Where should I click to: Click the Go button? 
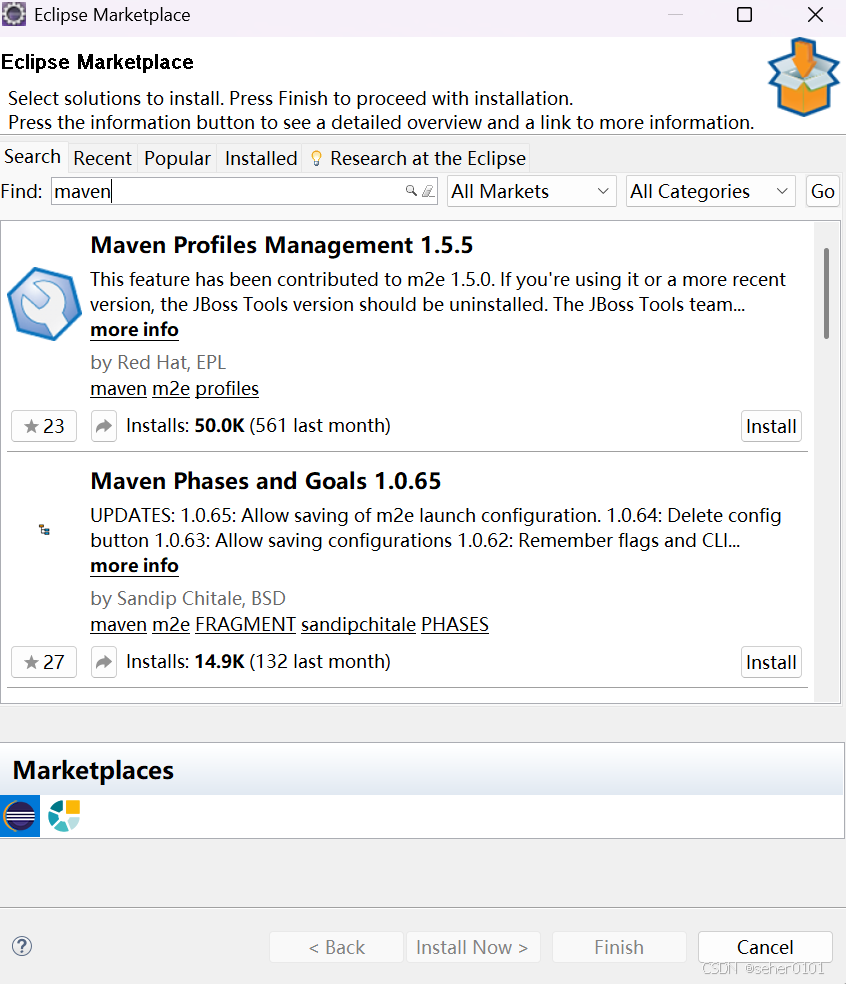822,191
